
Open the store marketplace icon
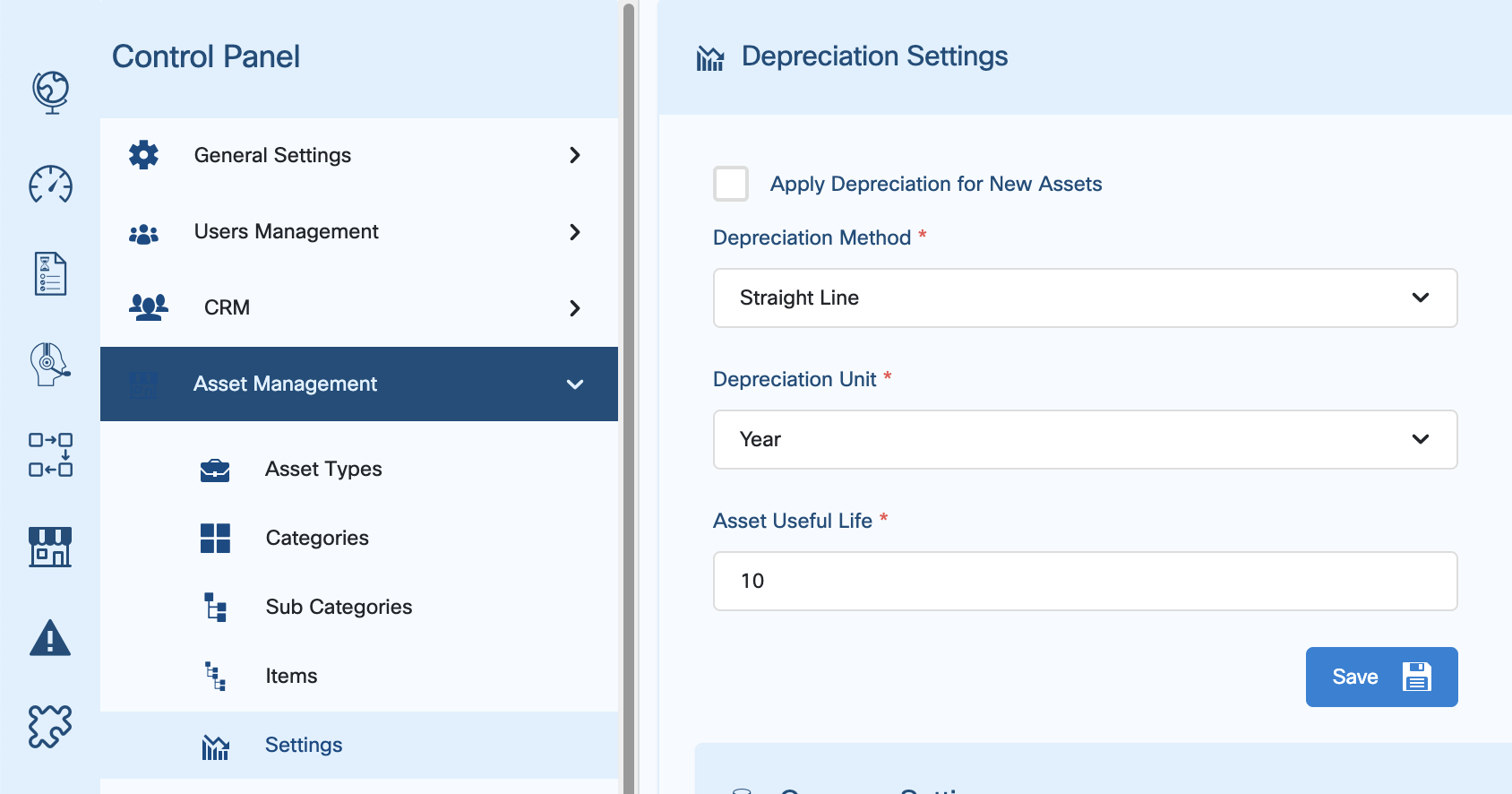point(50,547)
